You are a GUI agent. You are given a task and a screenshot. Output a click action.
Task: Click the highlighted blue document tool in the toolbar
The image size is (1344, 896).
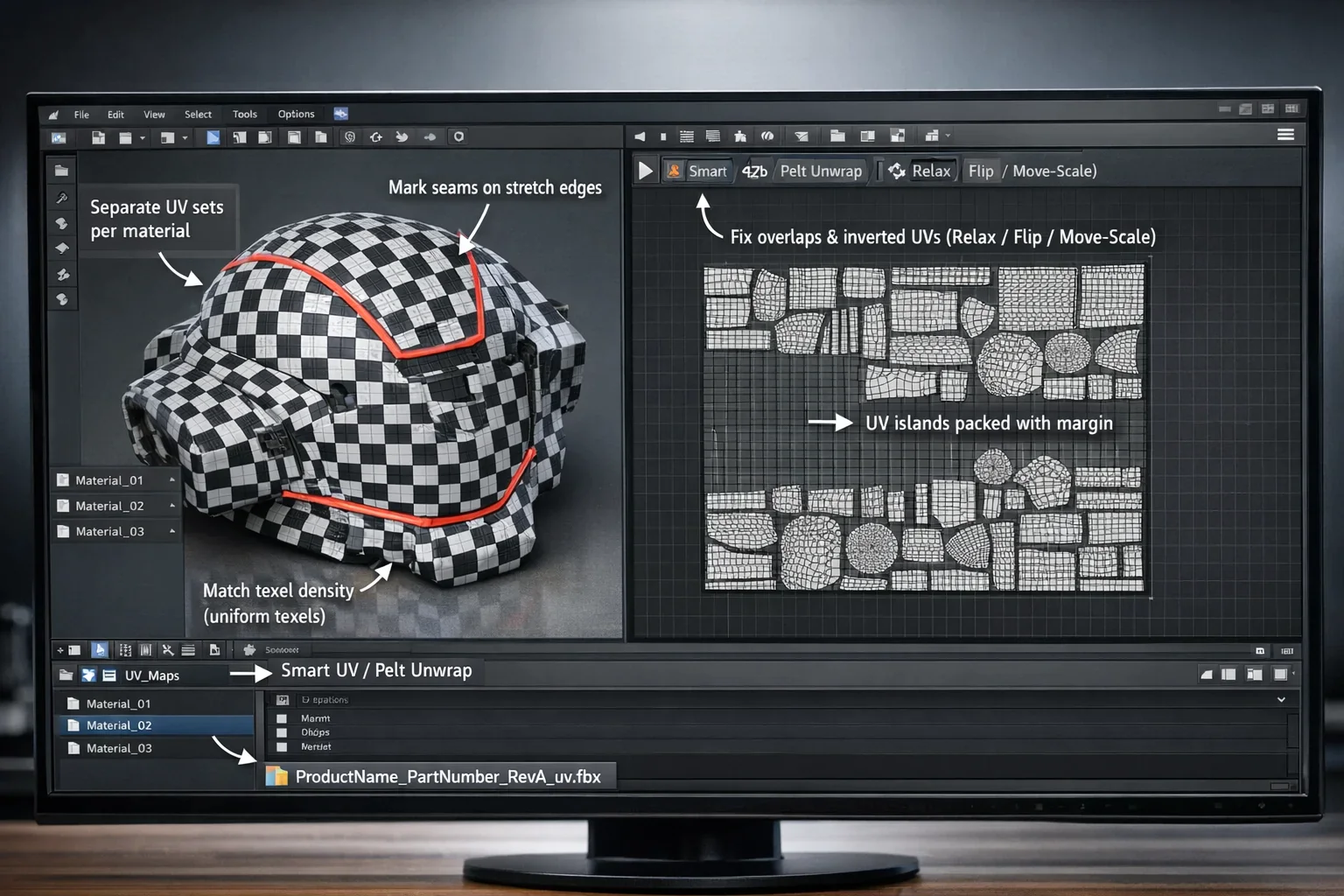coord(213,136)
